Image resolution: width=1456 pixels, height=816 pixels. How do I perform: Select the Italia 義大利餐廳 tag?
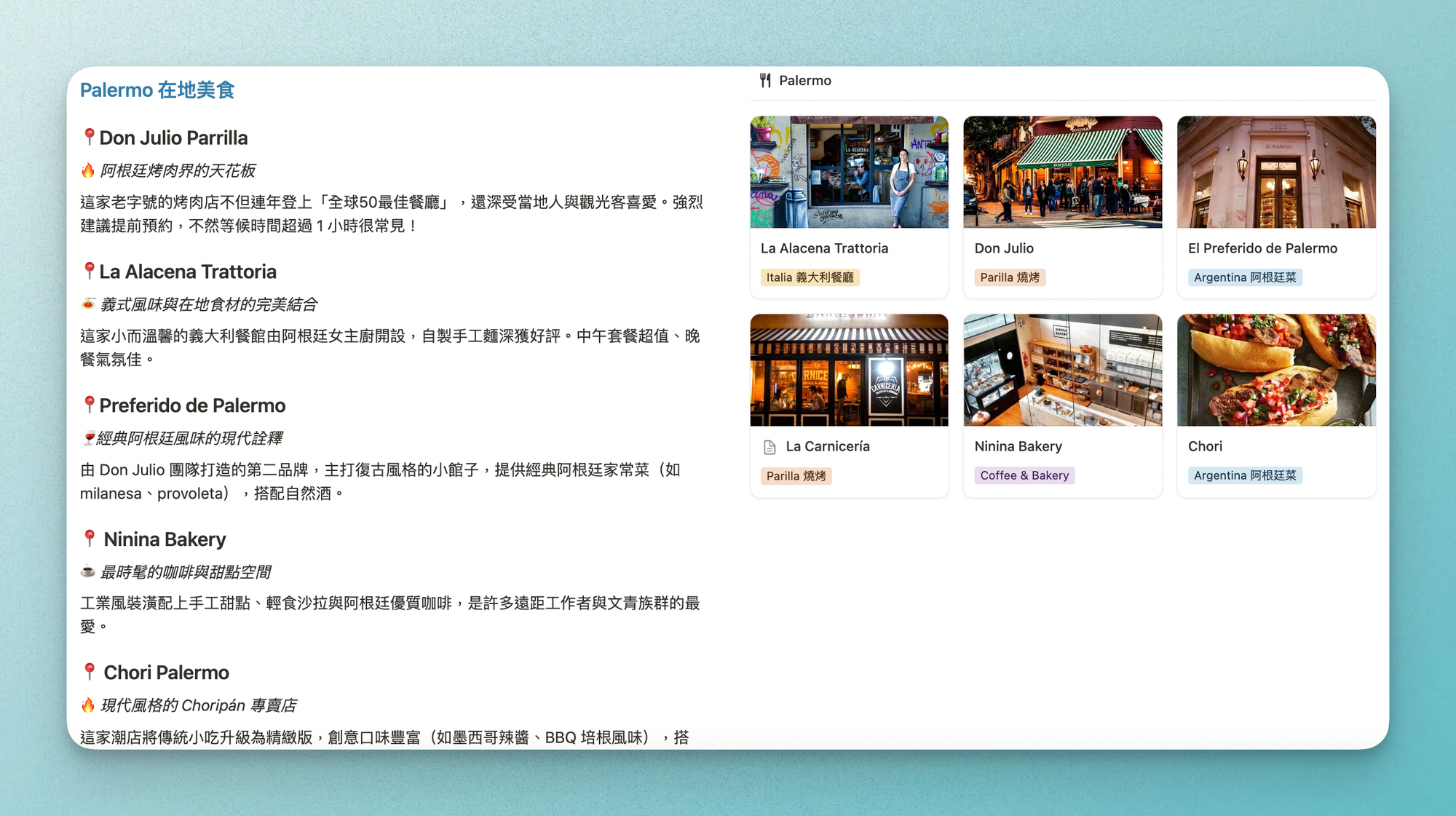810,277
